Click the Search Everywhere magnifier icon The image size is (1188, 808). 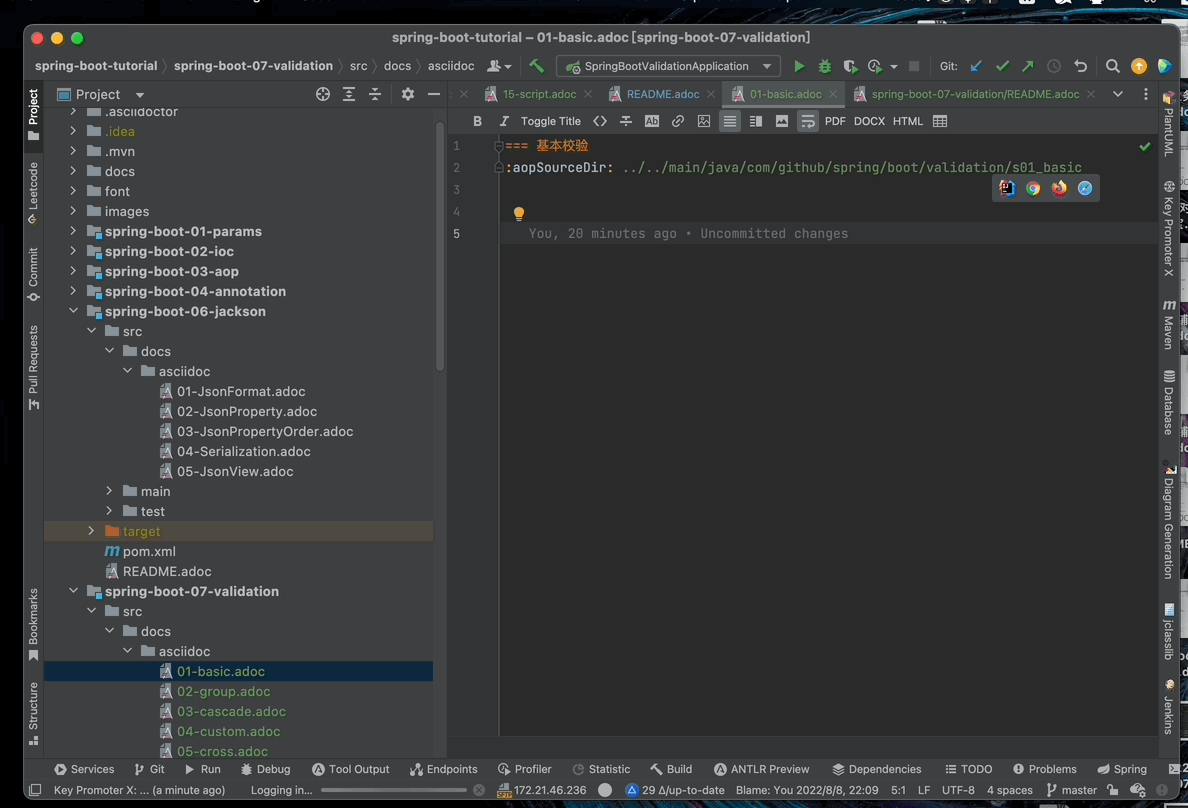(x=1112, y=67)
